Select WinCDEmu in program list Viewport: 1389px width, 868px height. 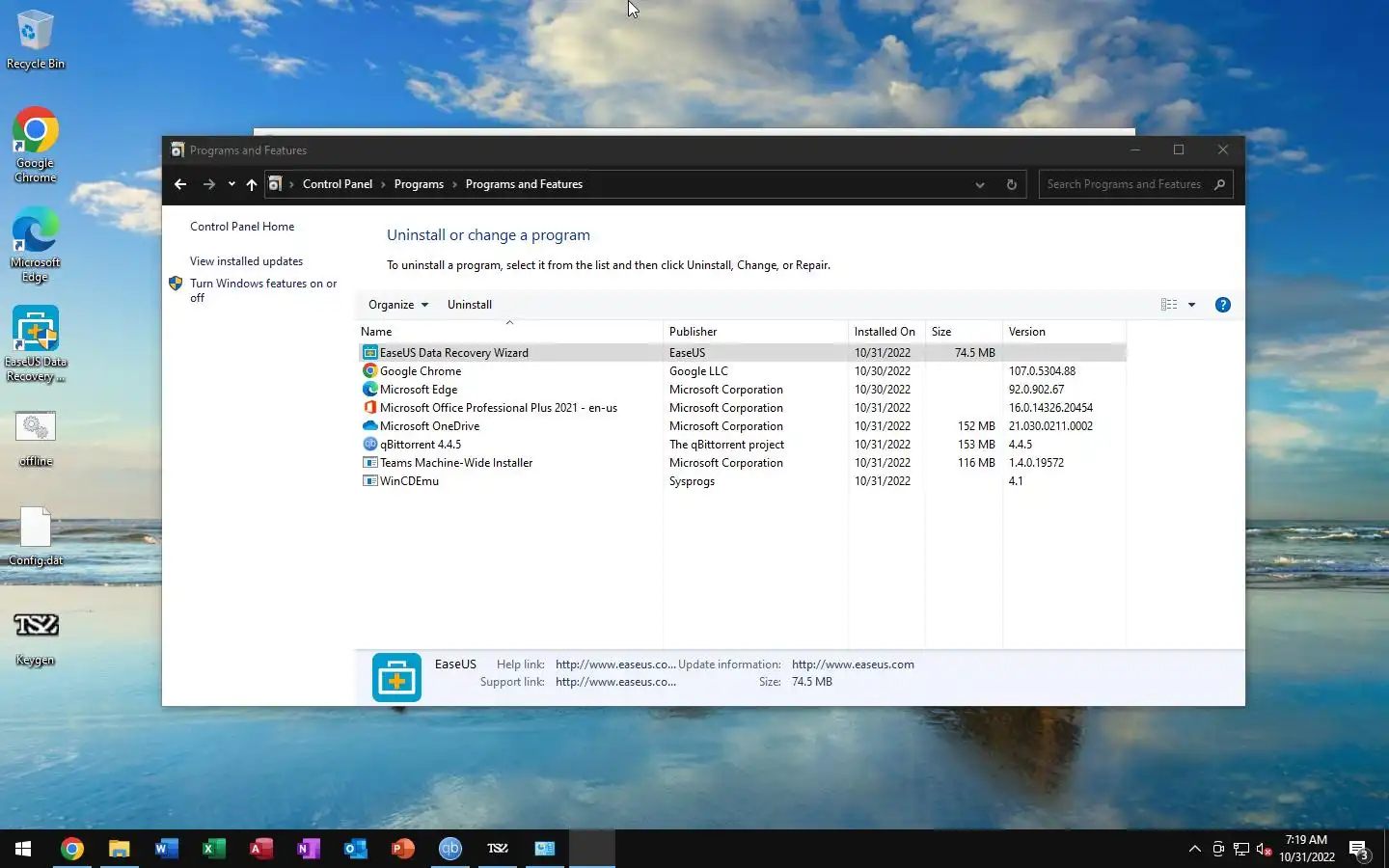coord(741,481)
